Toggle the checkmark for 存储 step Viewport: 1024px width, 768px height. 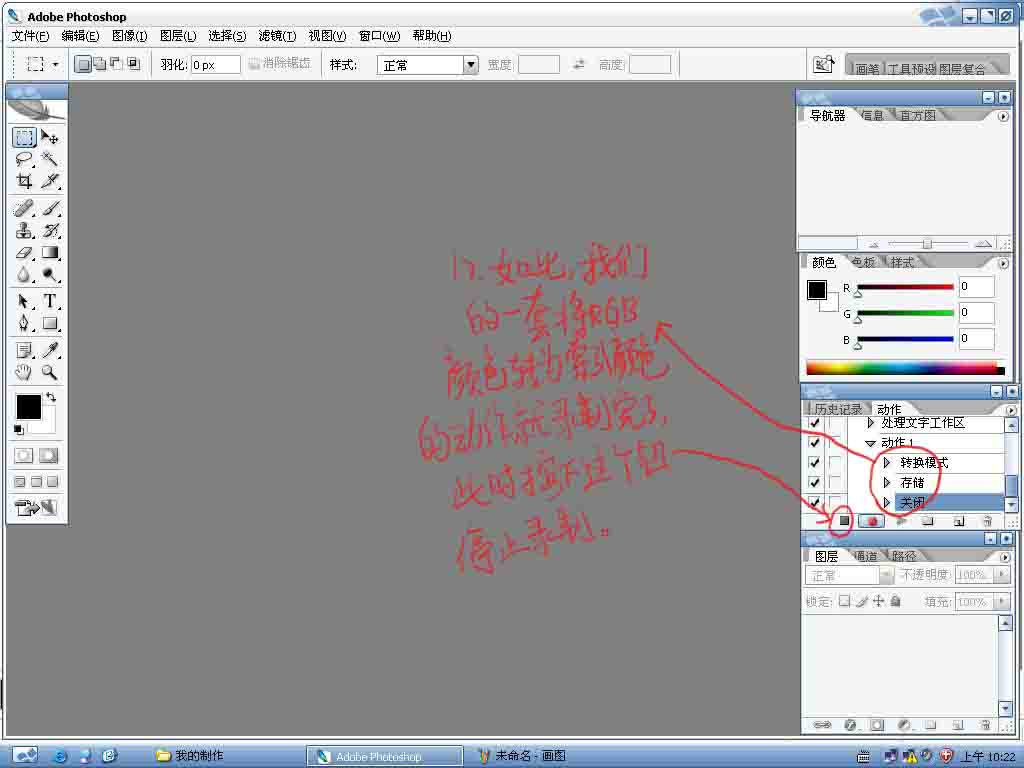coord(814,483)
